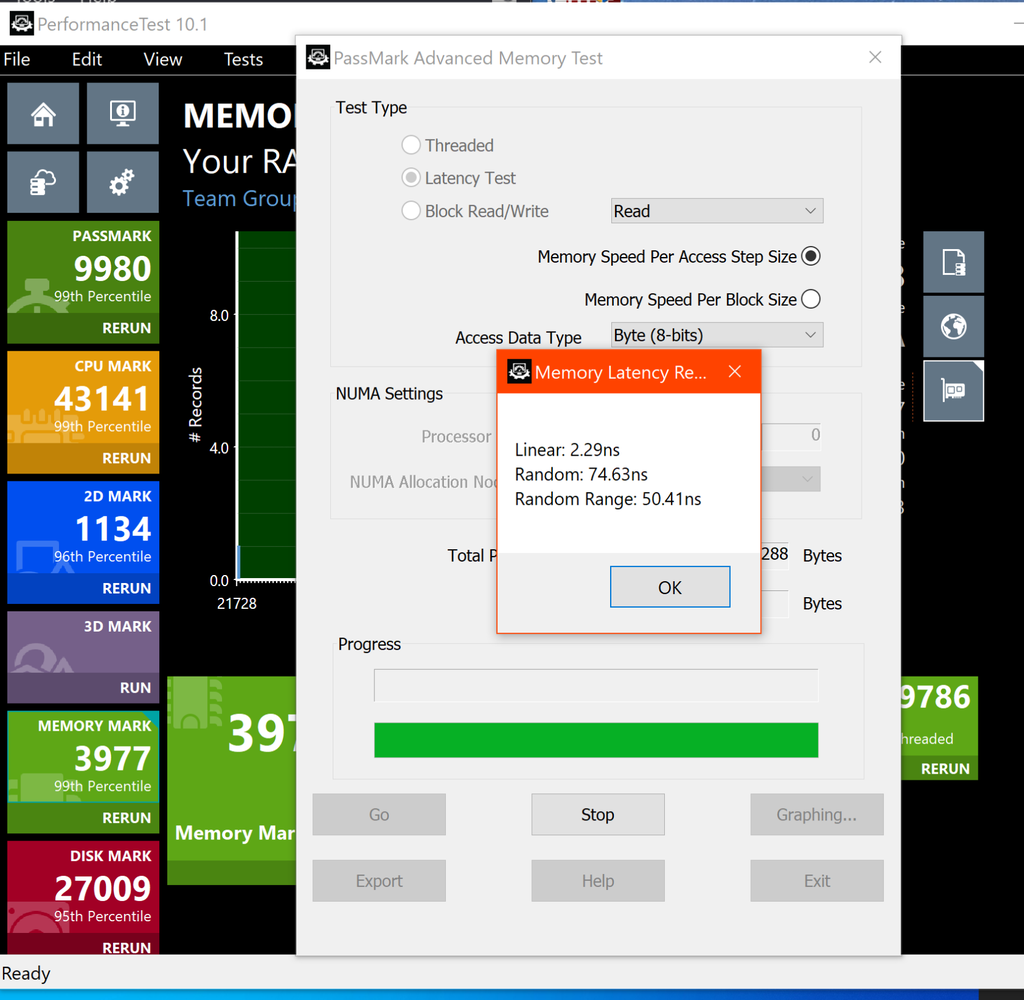Click the Go button

tap(379, 815)
